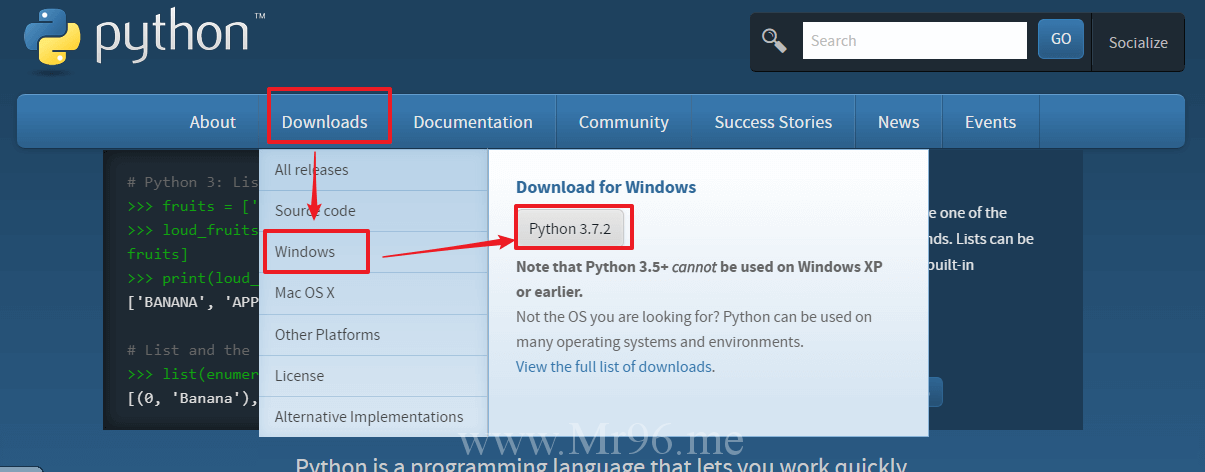The width and height of the screenshot is (1205, 472).
Task: Open the full list of downloads link
Action: click(614, 367)
